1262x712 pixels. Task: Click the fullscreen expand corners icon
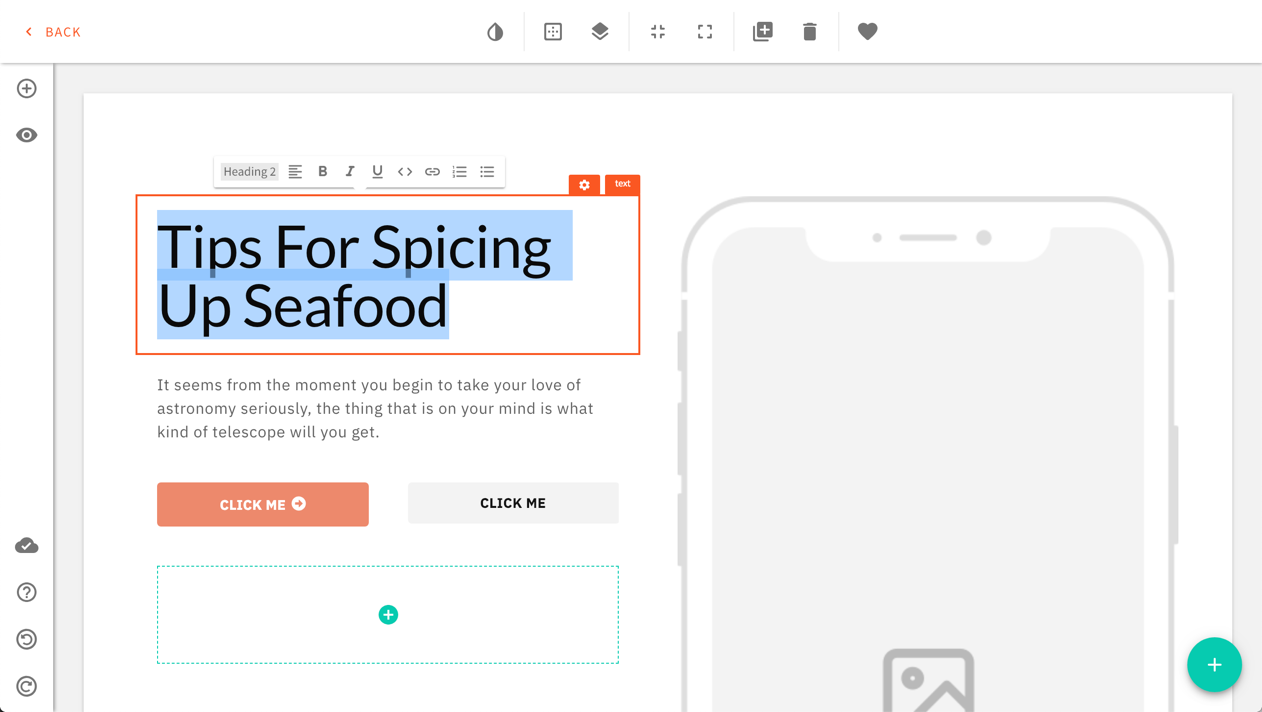click(x=705, y=32)
